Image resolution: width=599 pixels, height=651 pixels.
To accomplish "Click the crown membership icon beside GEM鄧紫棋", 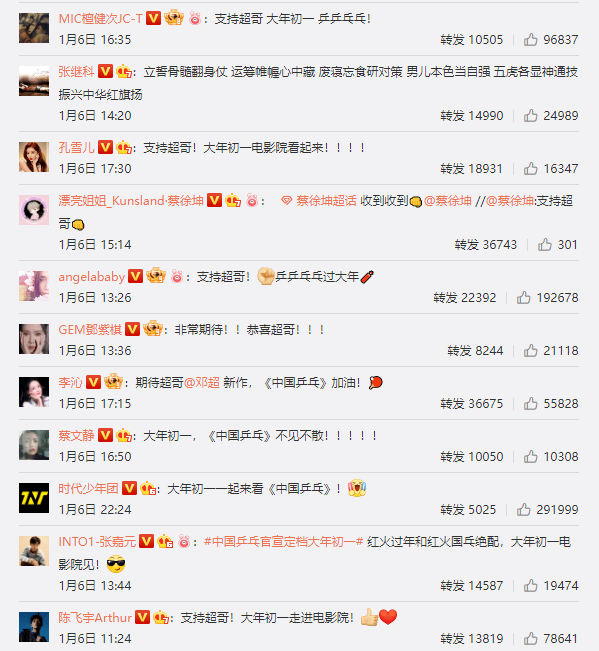I will 153,329.
